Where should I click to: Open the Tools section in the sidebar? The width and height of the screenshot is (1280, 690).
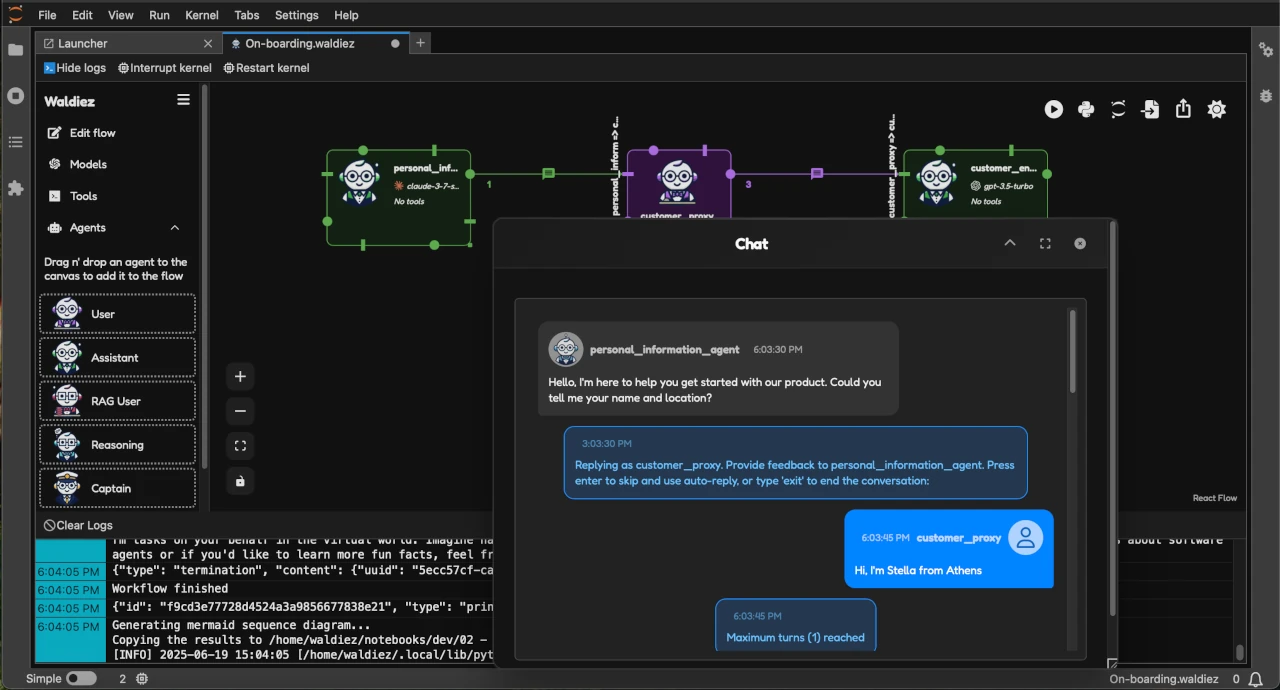click(x=83, y=196)
